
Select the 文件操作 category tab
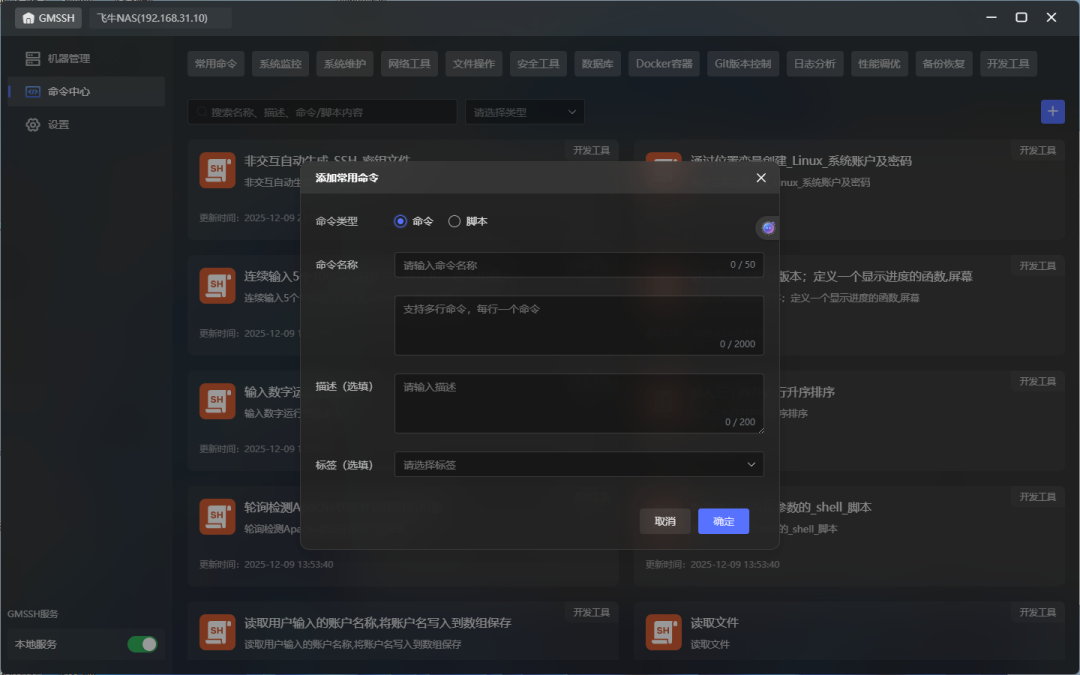pos(473,63)
